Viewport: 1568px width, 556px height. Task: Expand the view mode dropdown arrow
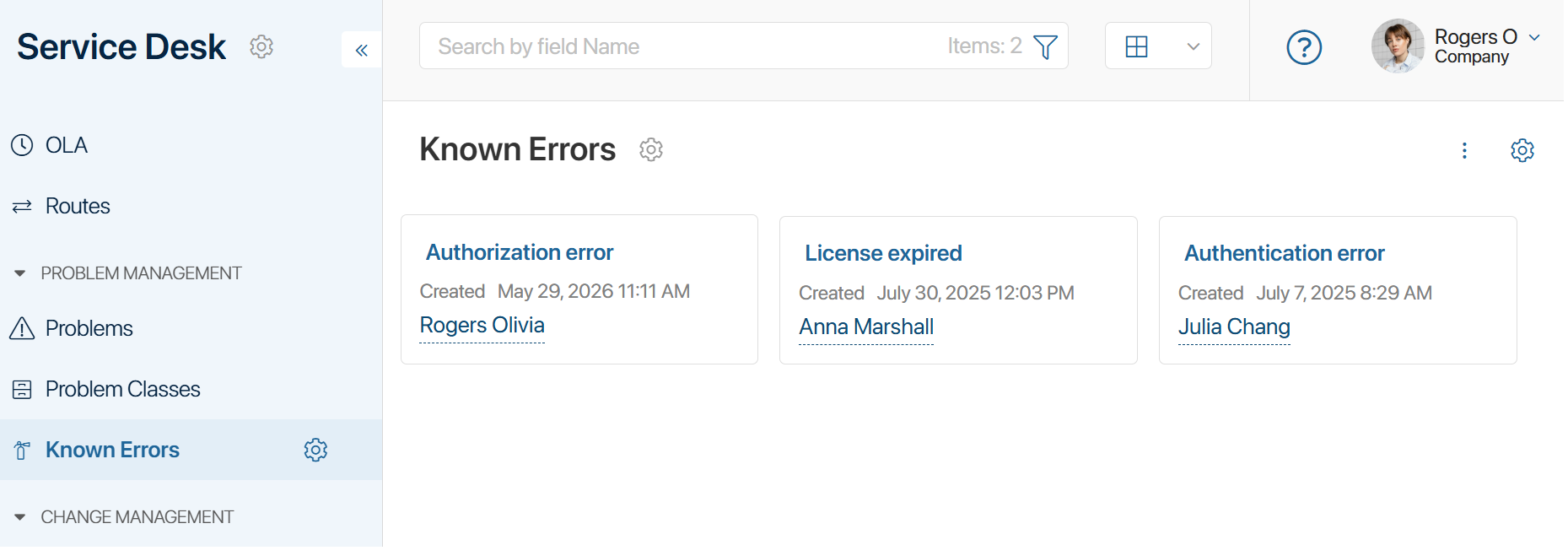pos(1193,46)
